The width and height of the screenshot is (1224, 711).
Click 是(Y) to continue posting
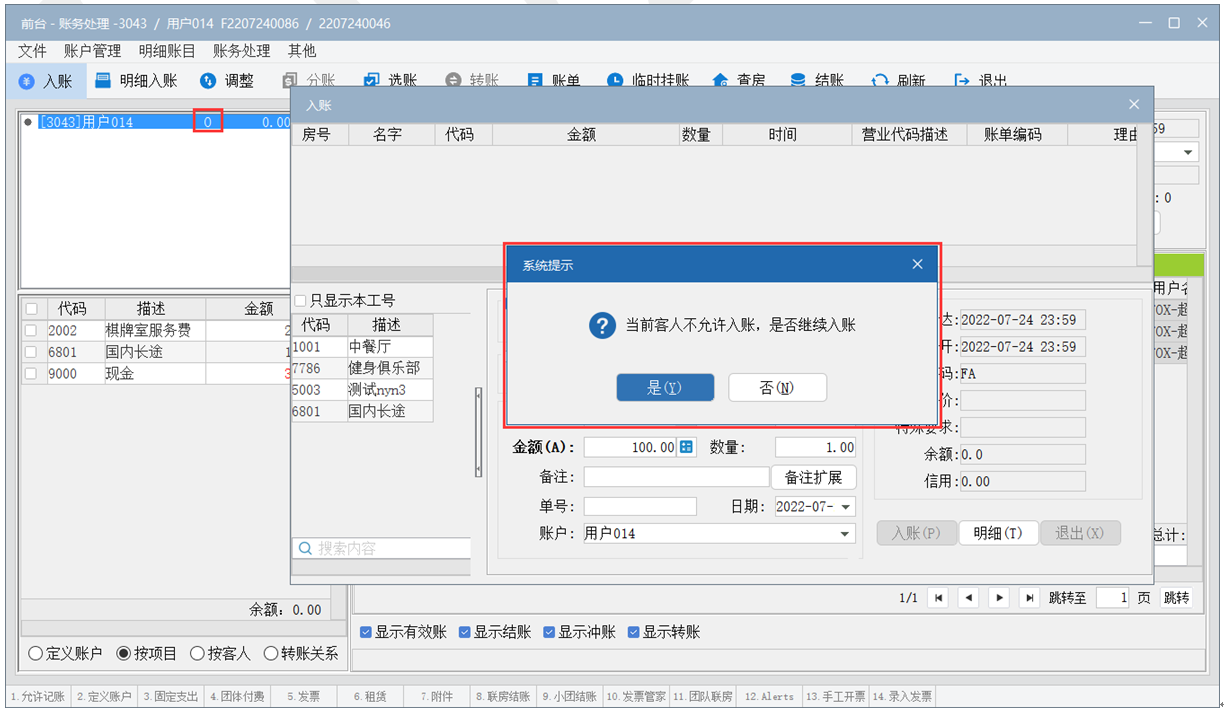pyautogui.click(x=665, y=388)
